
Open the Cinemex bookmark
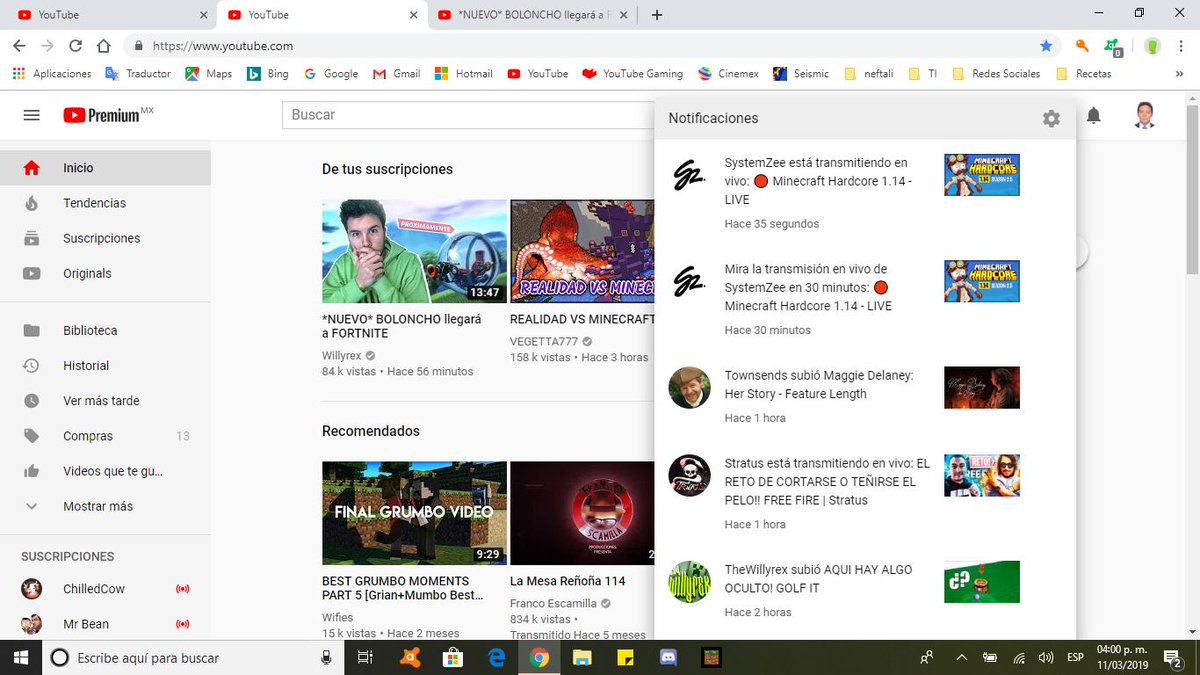(726, 74)
